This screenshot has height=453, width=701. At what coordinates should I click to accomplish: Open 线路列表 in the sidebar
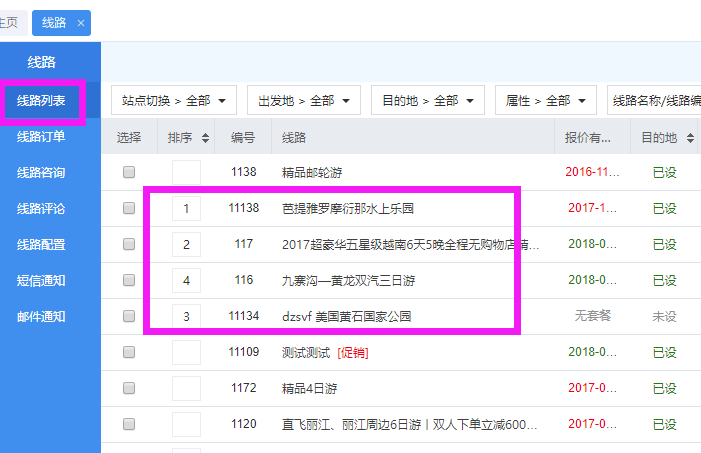pyautogui.click(x=41, y=100)
